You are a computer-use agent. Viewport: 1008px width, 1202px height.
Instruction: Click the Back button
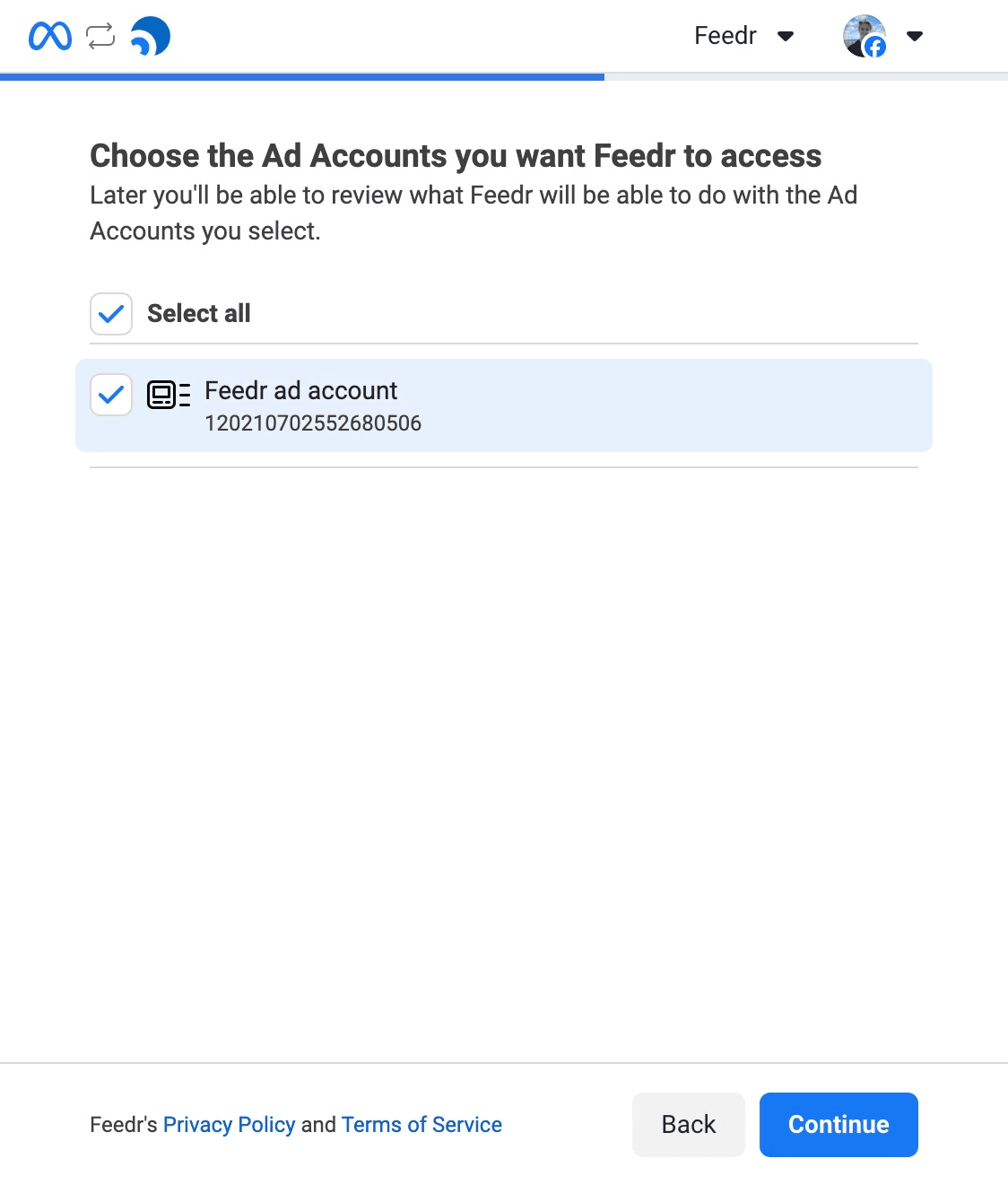[688, 1124]
